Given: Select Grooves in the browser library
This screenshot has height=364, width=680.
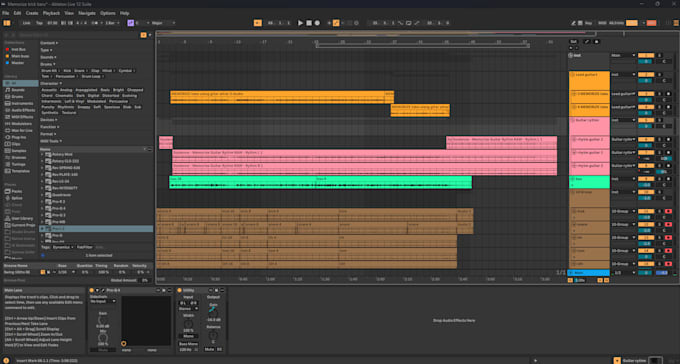Looking at the screenshot, I should point(19,157).
